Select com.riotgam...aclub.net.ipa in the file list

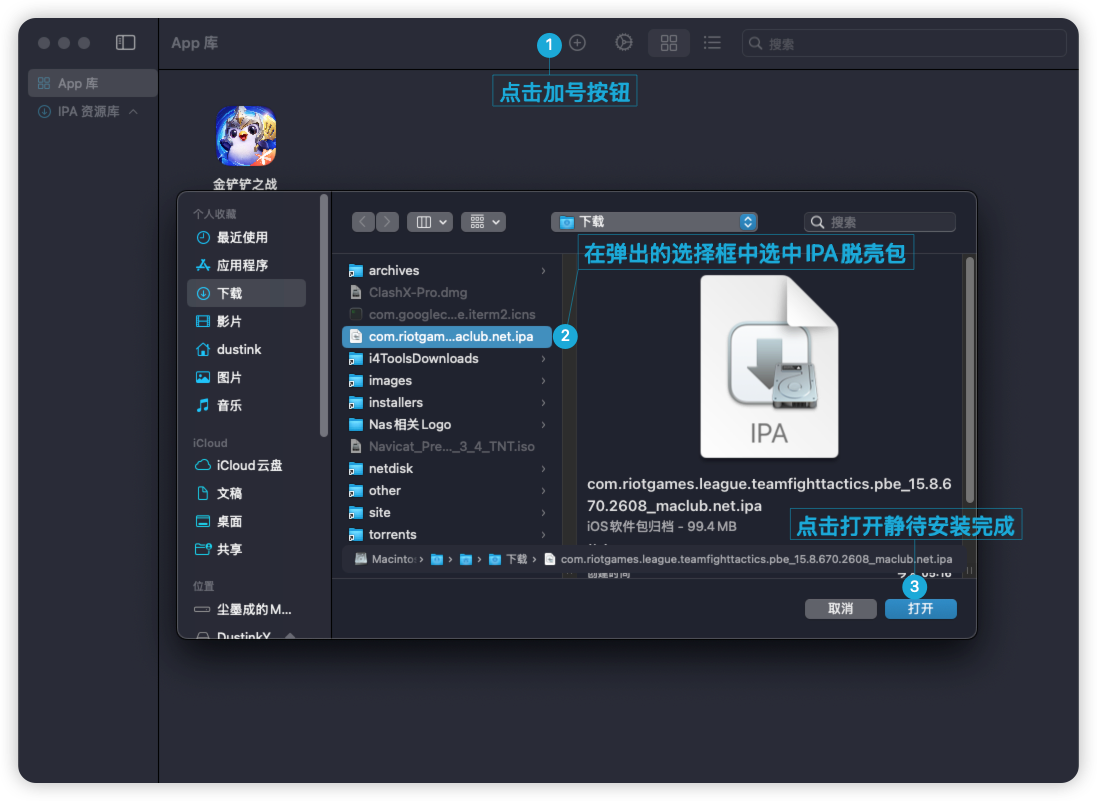450,336
